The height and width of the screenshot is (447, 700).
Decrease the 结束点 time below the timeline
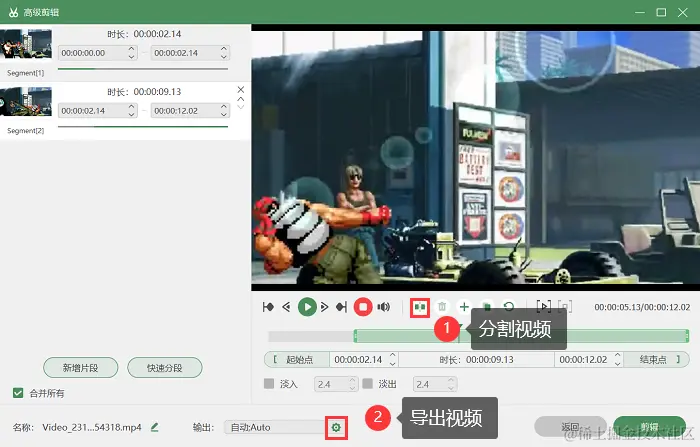point(617,363)
